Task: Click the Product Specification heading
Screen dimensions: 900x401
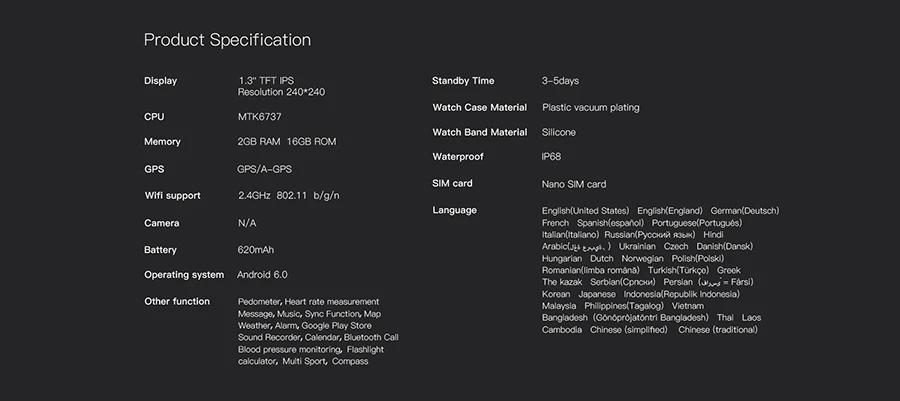Action: pyautogui.click(x=227, y=40)
